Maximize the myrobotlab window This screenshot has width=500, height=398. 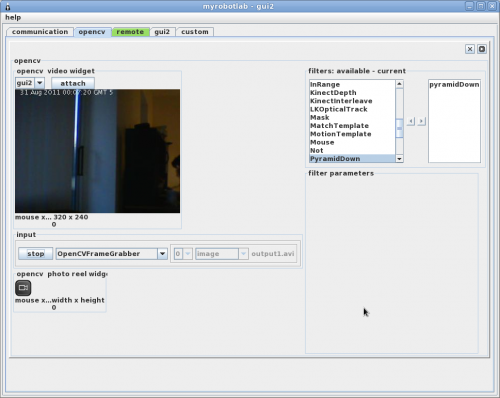pos(481,6)
